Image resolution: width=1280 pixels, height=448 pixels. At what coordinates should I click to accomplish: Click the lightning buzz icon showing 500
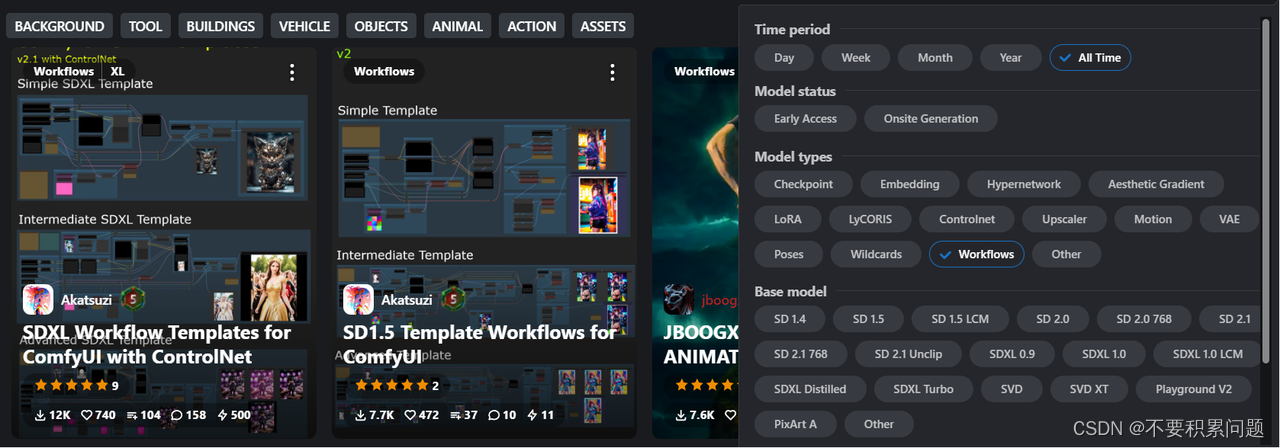[223, 415]
